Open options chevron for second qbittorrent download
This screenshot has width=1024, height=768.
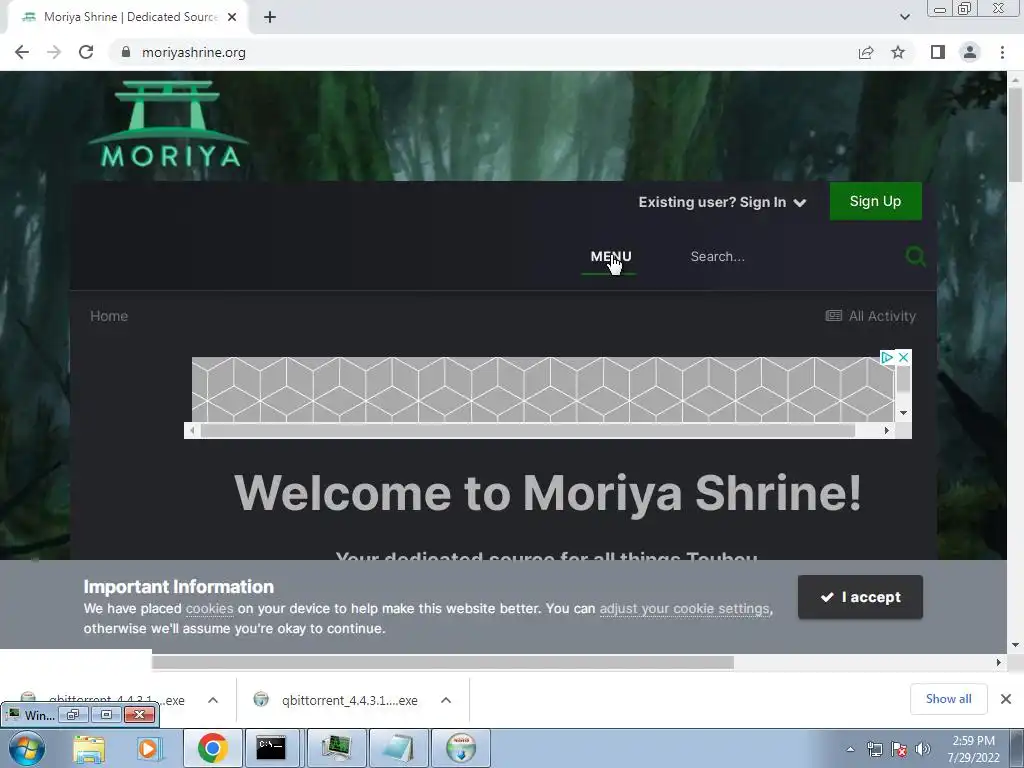click(x=446, y=700)
